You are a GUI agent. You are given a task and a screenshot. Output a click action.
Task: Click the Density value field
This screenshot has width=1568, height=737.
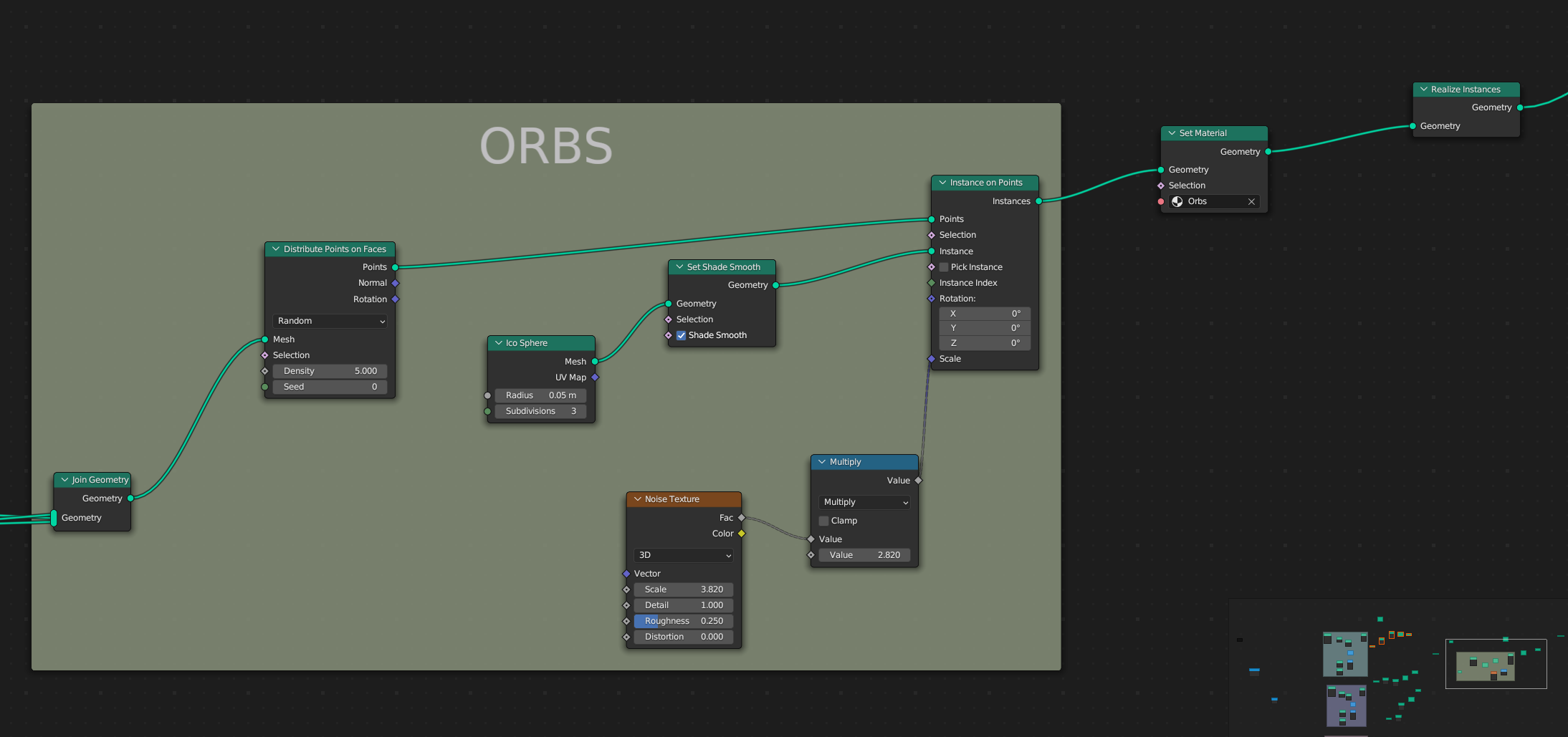[x=330, y=371]
